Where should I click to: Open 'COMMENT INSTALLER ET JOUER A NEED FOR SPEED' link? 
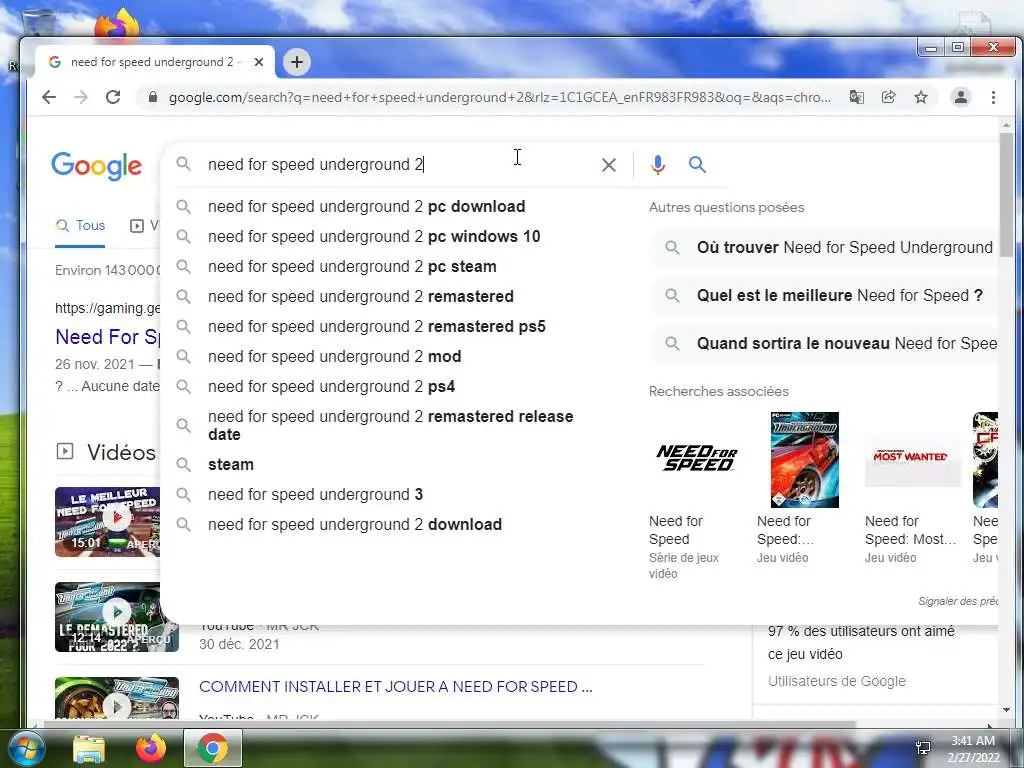[396, 686]
